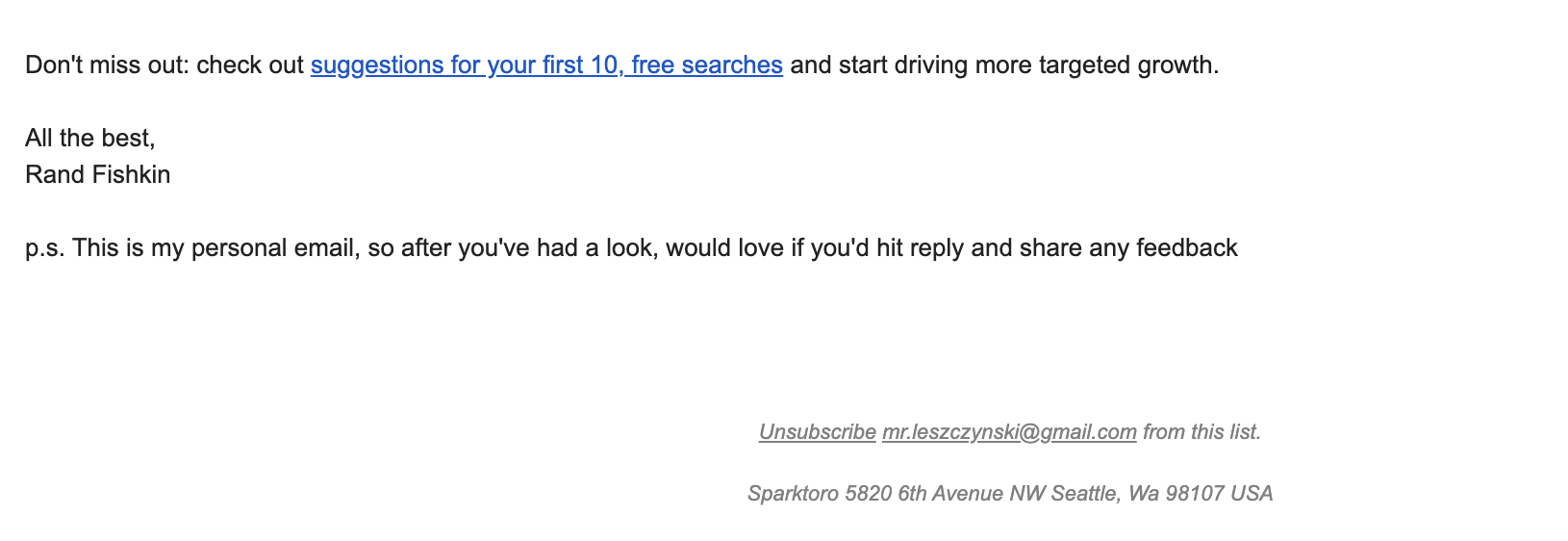The width and height of the screenshot is (1568, 541).
Task: Click the "p.s." label starting the postscript
Action: pyautogui.click(x=44, y=248)
